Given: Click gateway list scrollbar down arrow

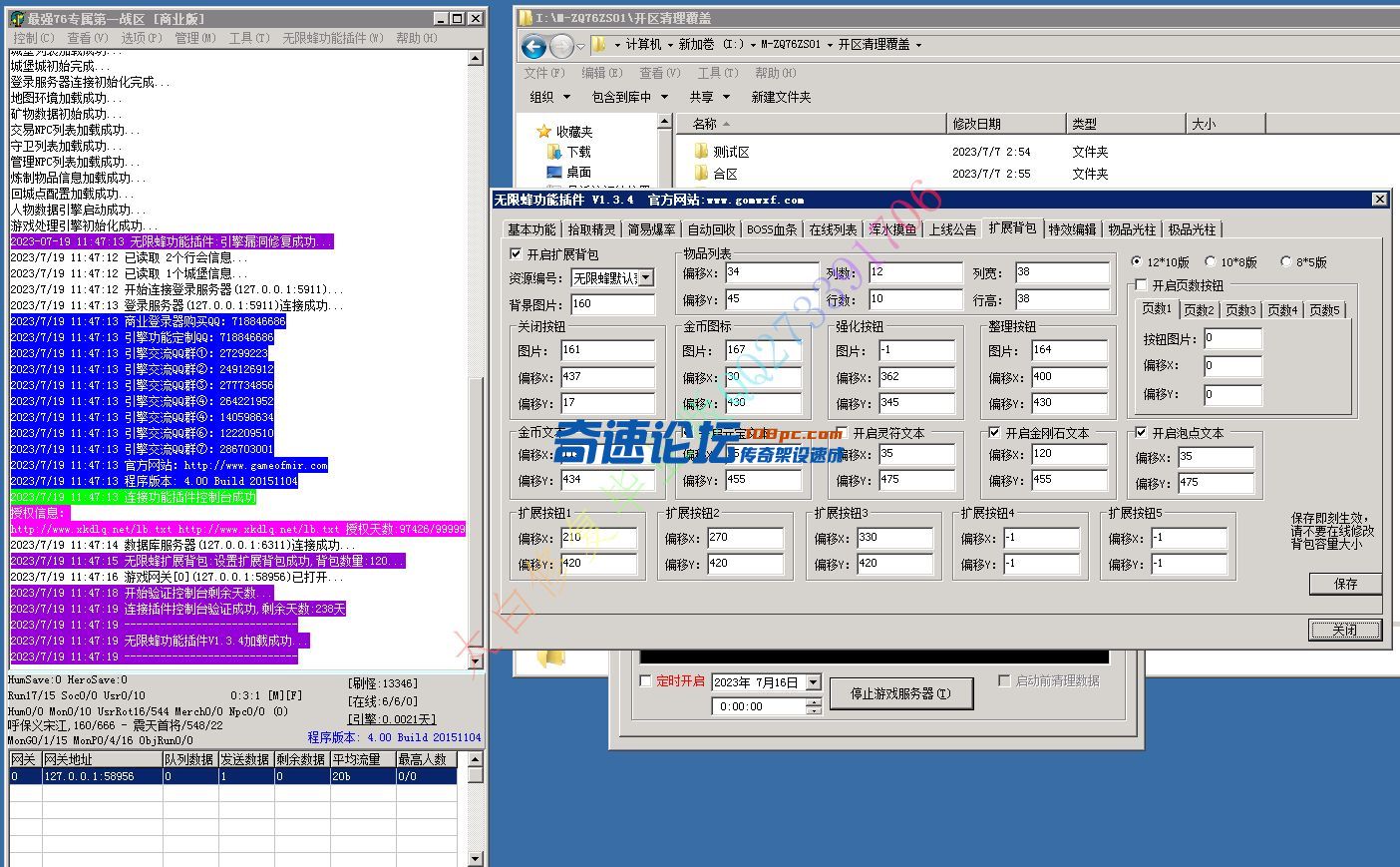Looking at the screenshot, I should pyautogui.click(x=476, y=858).
